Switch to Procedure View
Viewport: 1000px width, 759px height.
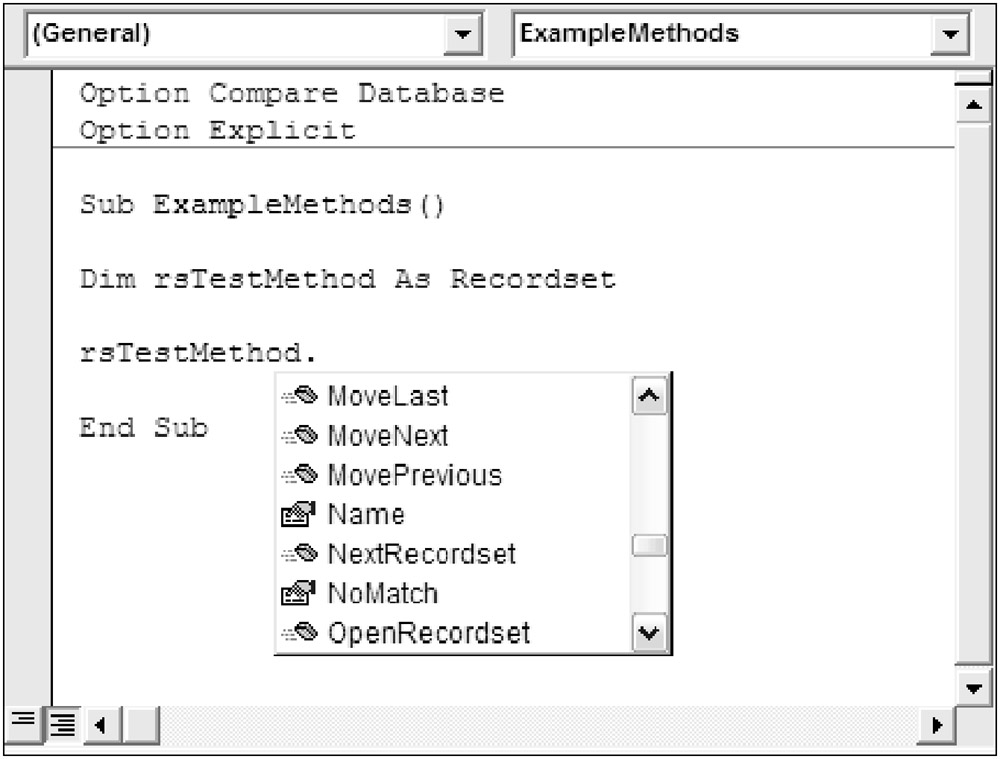coord(22,721)
